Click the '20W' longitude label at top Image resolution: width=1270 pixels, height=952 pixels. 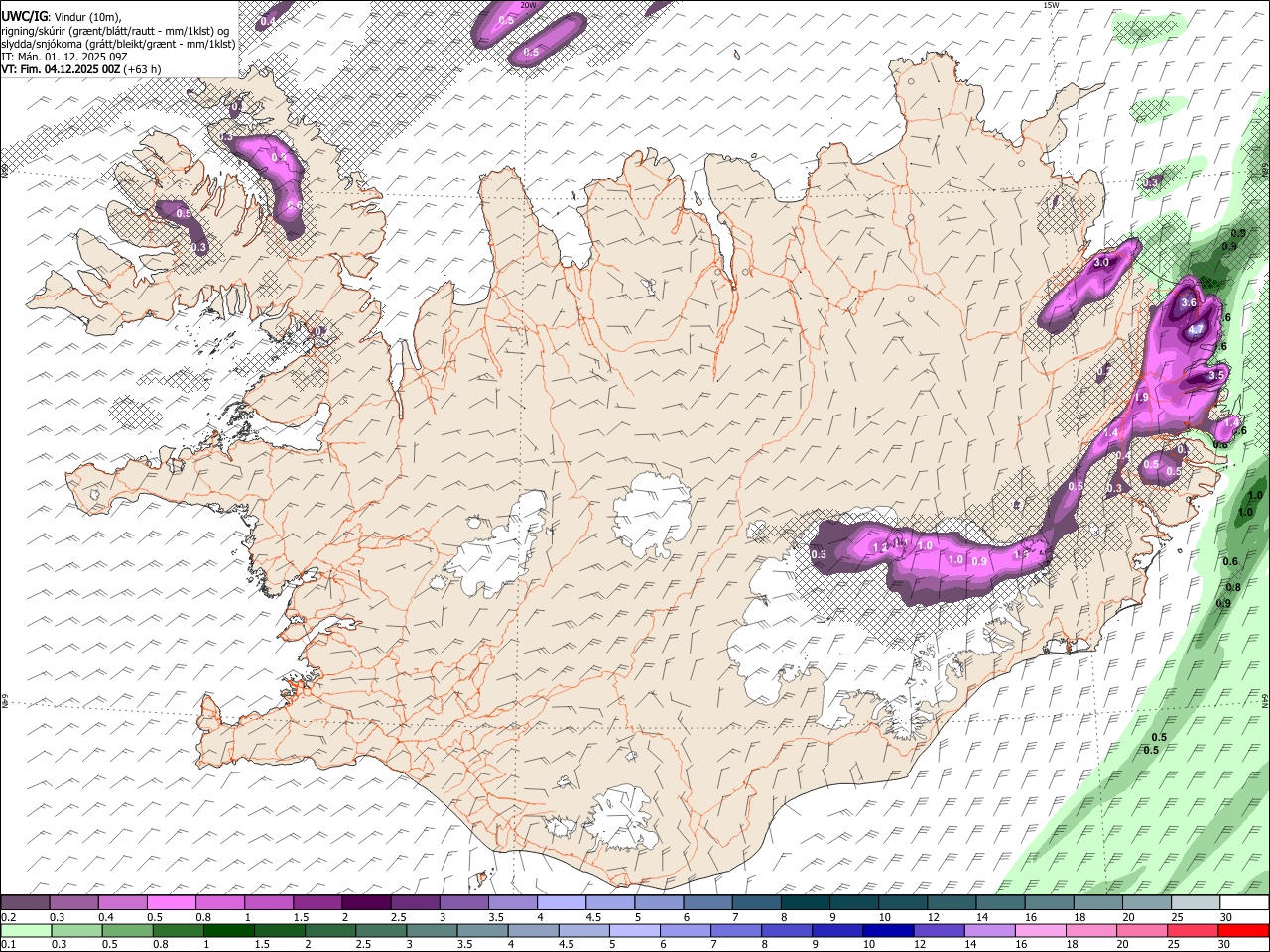click(529, 5)
